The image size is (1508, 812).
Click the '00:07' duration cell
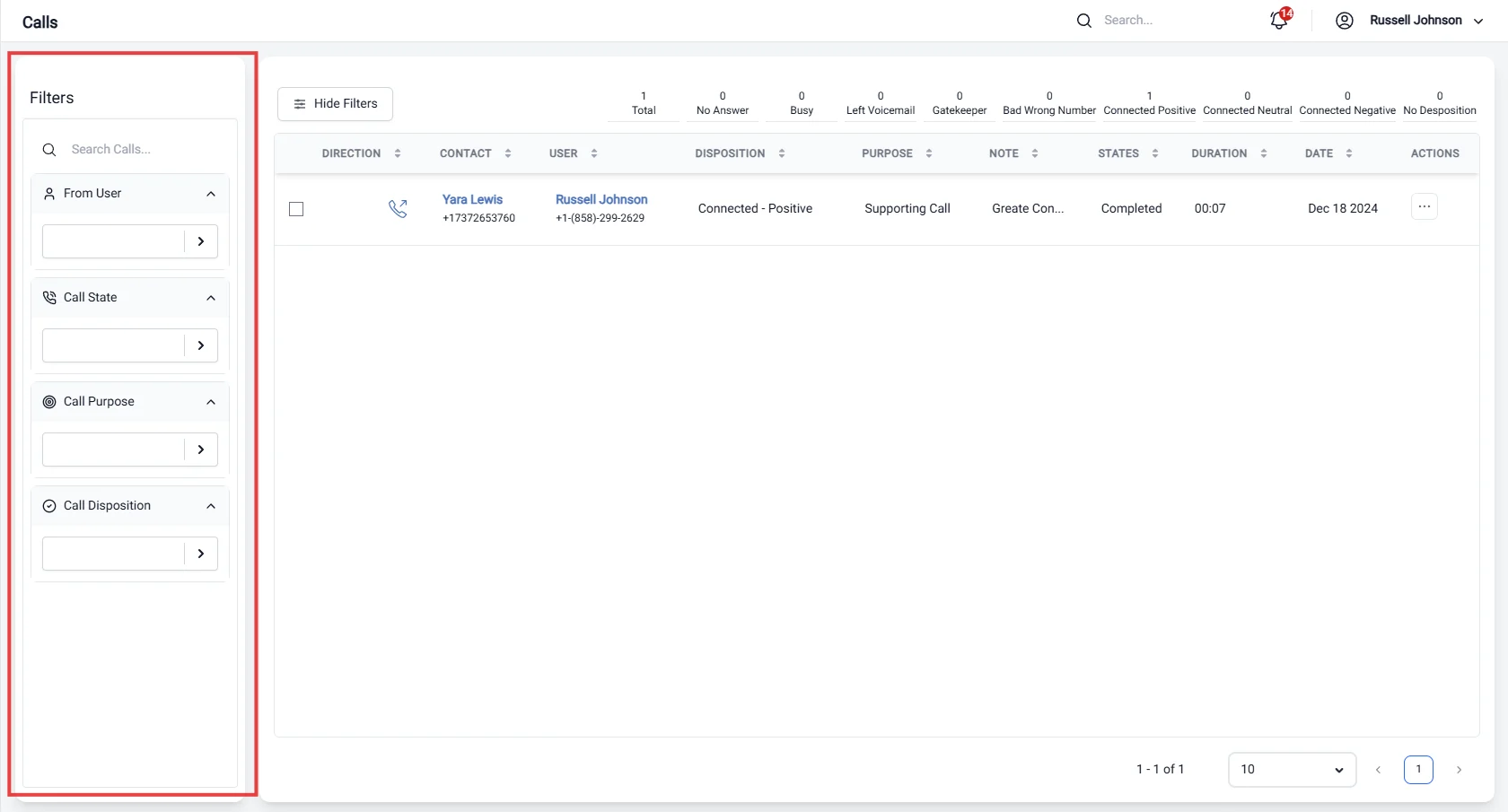[x=1210, y=208]
